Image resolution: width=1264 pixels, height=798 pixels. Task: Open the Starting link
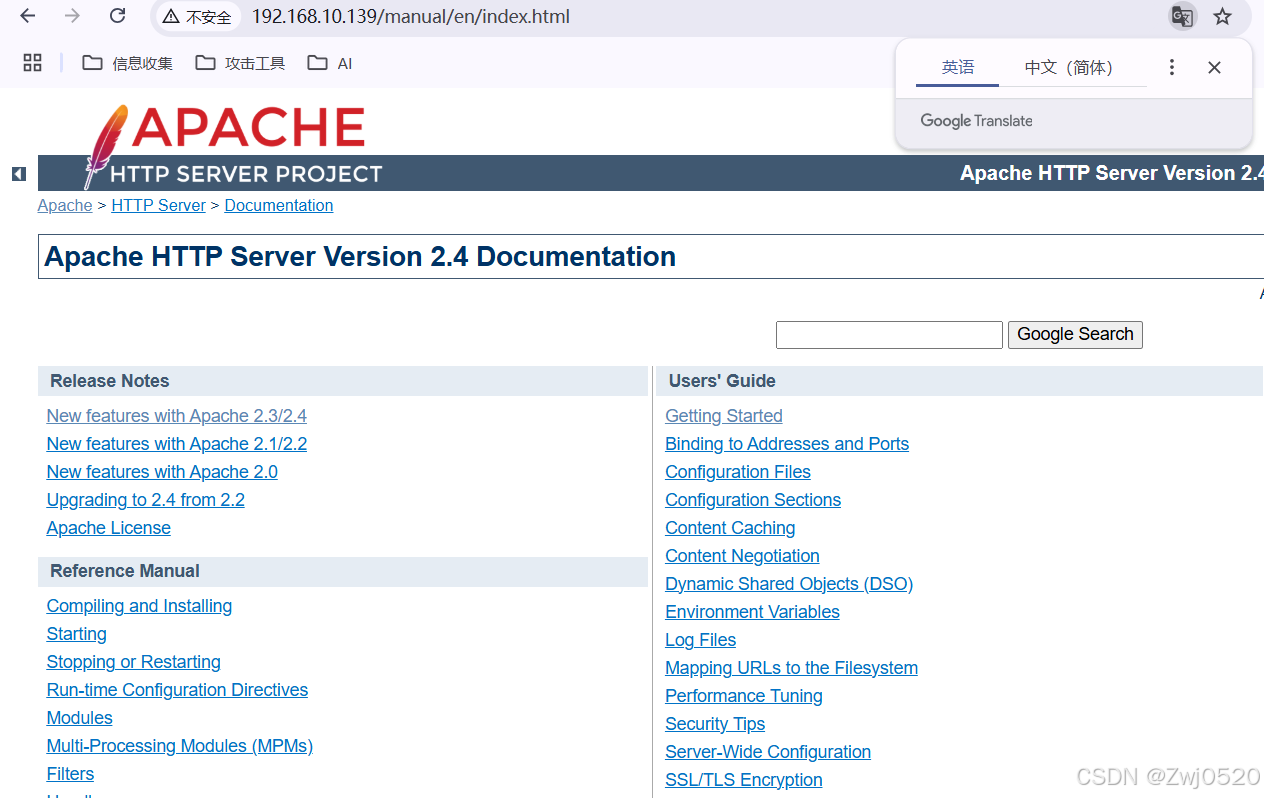click(77, 634)
